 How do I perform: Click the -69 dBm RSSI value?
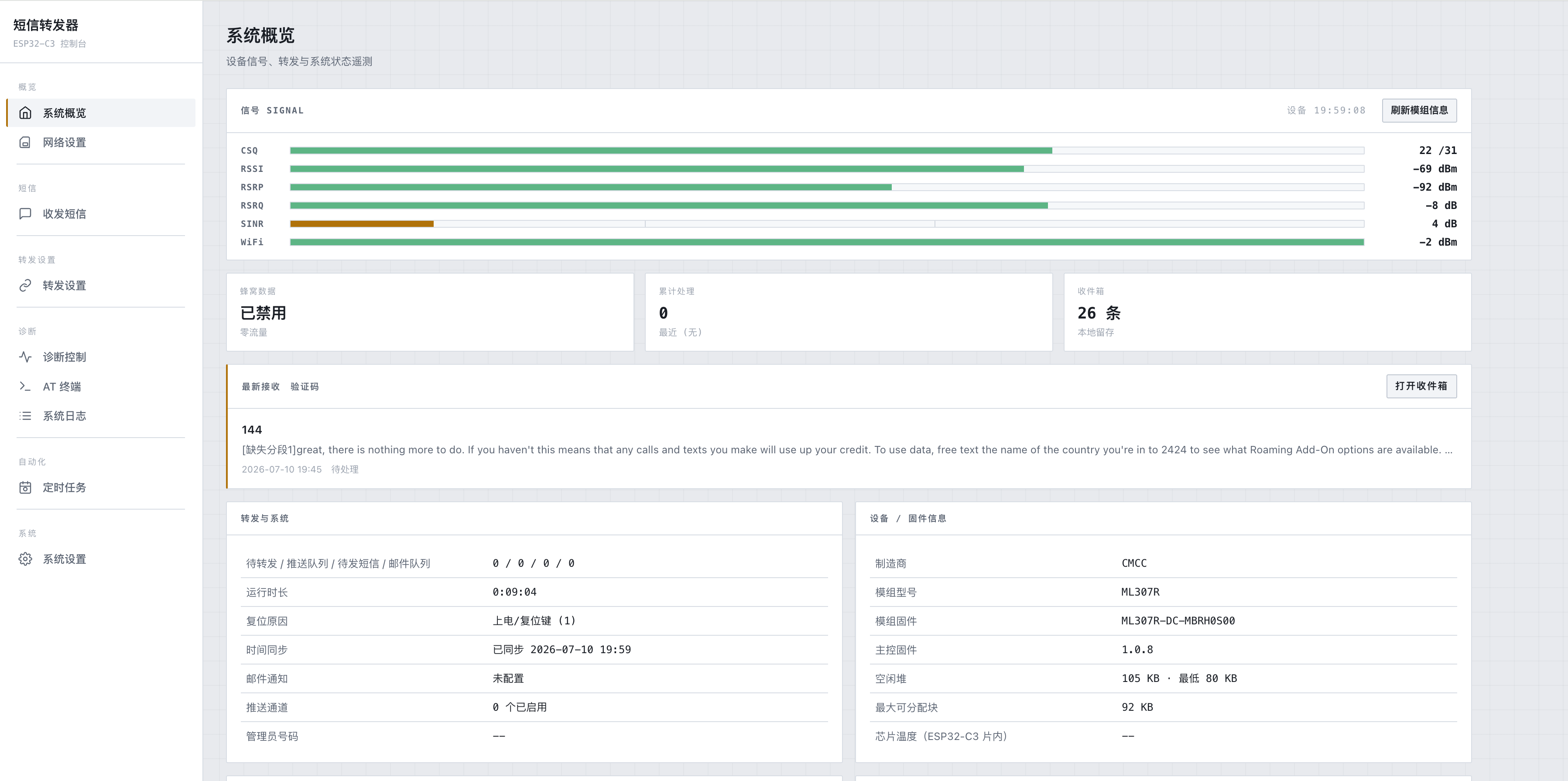pos(1434,168)
